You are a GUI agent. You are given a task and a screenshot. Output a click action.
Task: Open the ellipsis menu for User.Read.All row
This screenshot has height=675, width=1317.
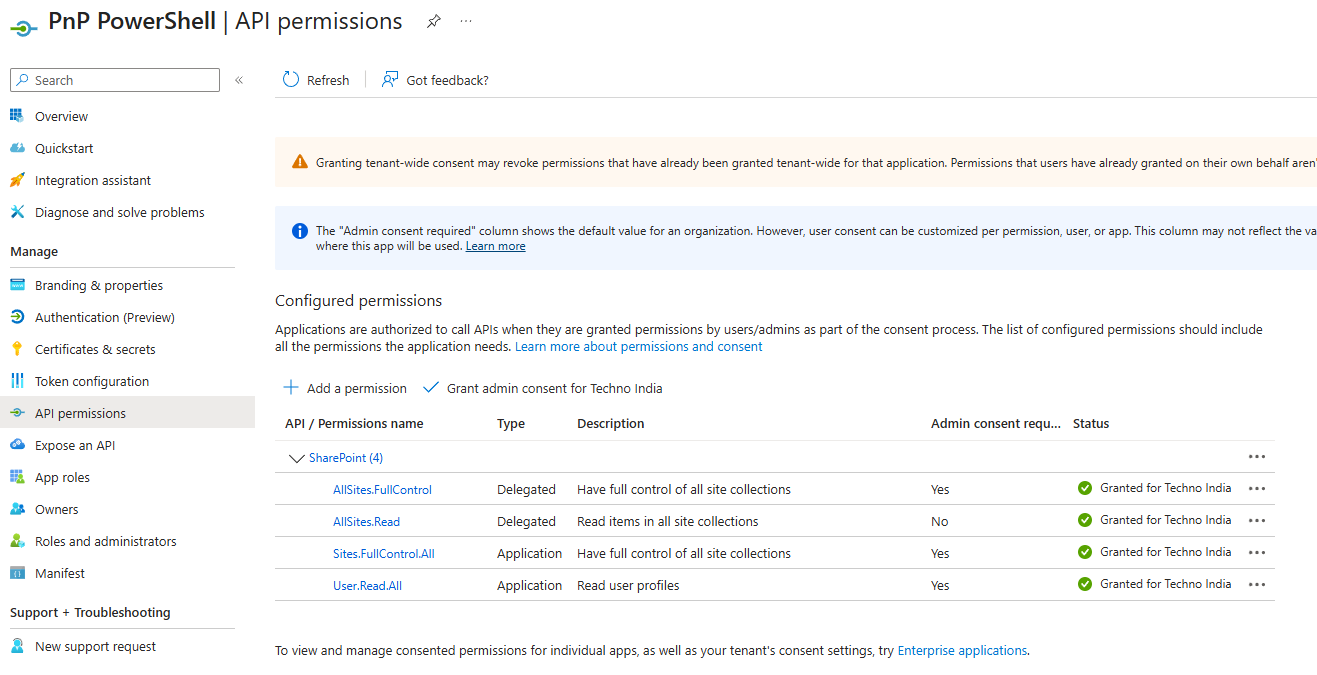(x=1256, y=583)
